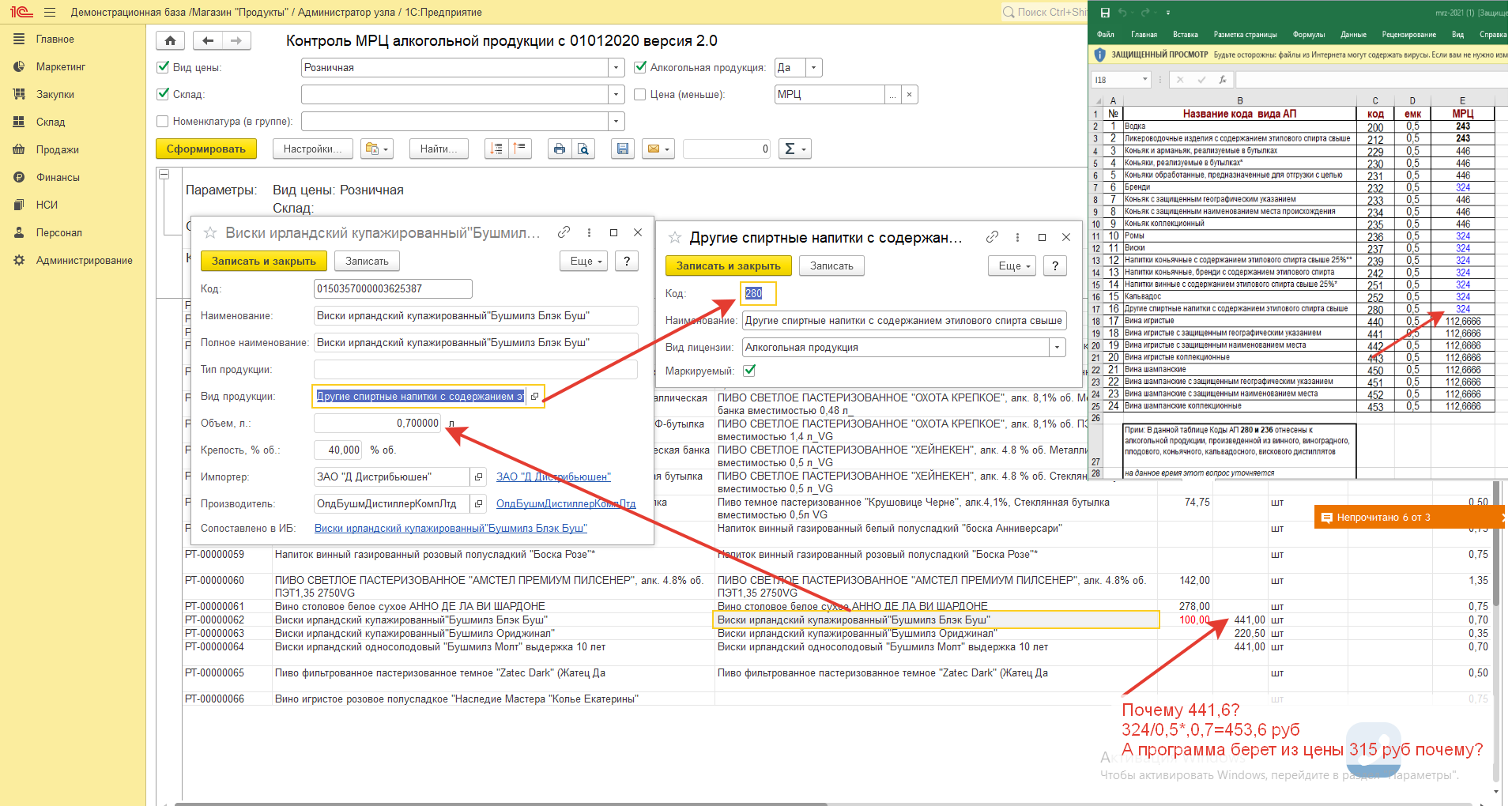
Task: Enable Цена (меньше) checkbox
Action: [x=640, y=94]
